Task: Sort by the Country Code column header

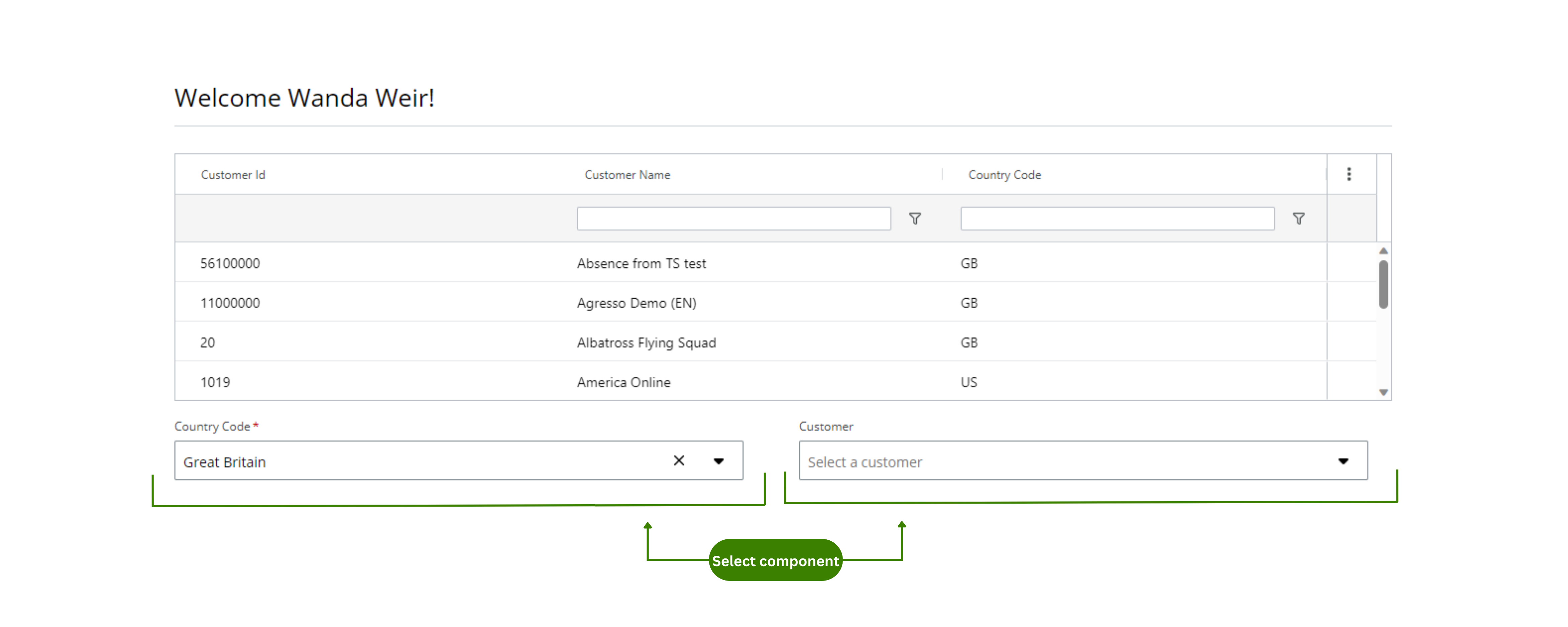Action: point(1004,175)
